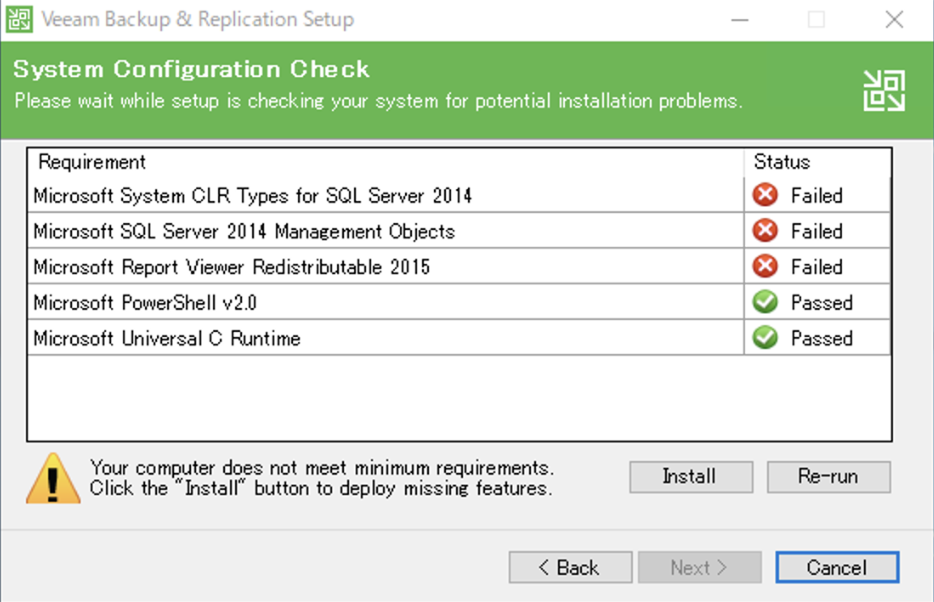Re-run the configuration check

[829, 476]
